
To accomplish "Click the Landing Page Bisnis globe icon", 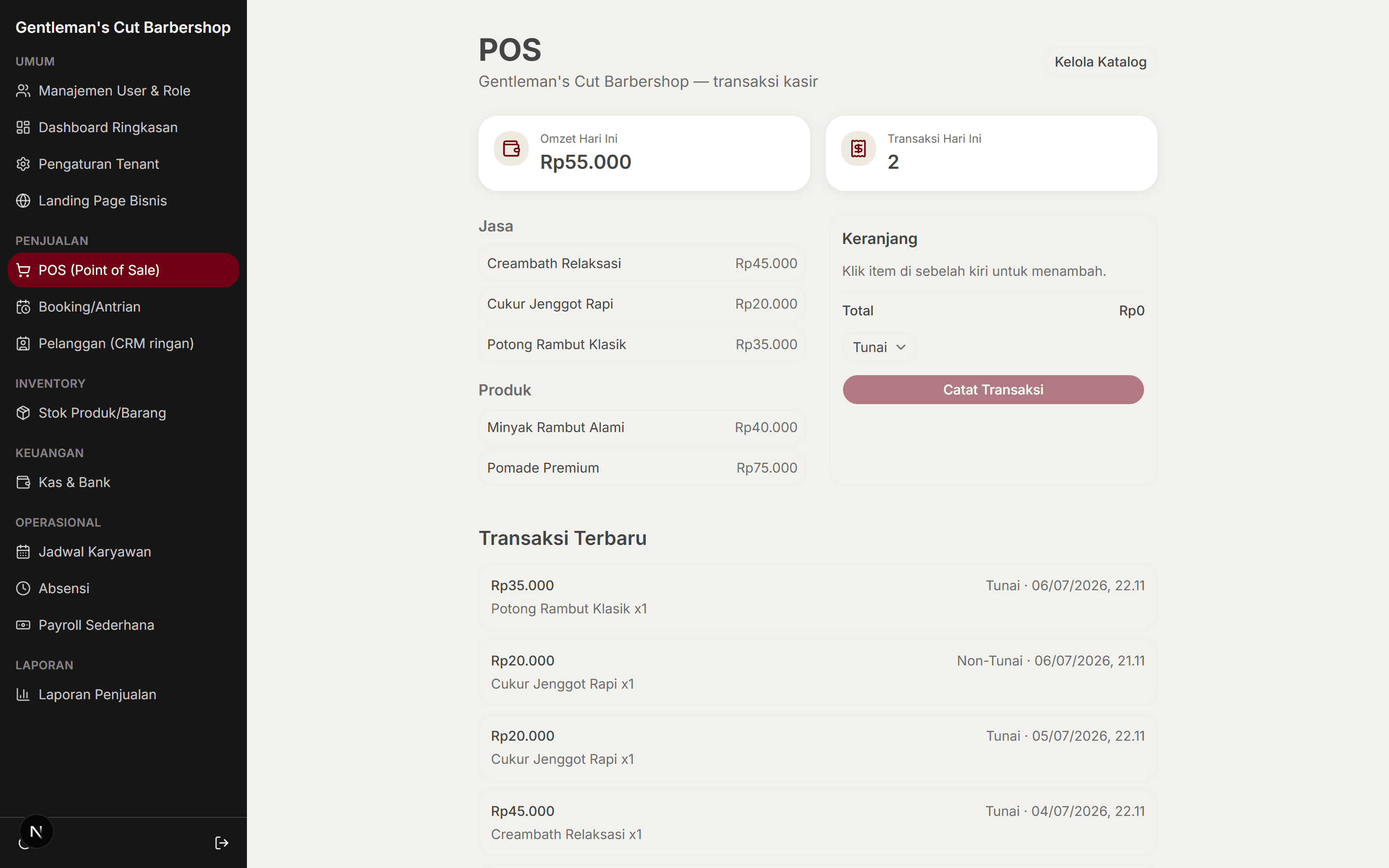I will (x=23, y=201).
